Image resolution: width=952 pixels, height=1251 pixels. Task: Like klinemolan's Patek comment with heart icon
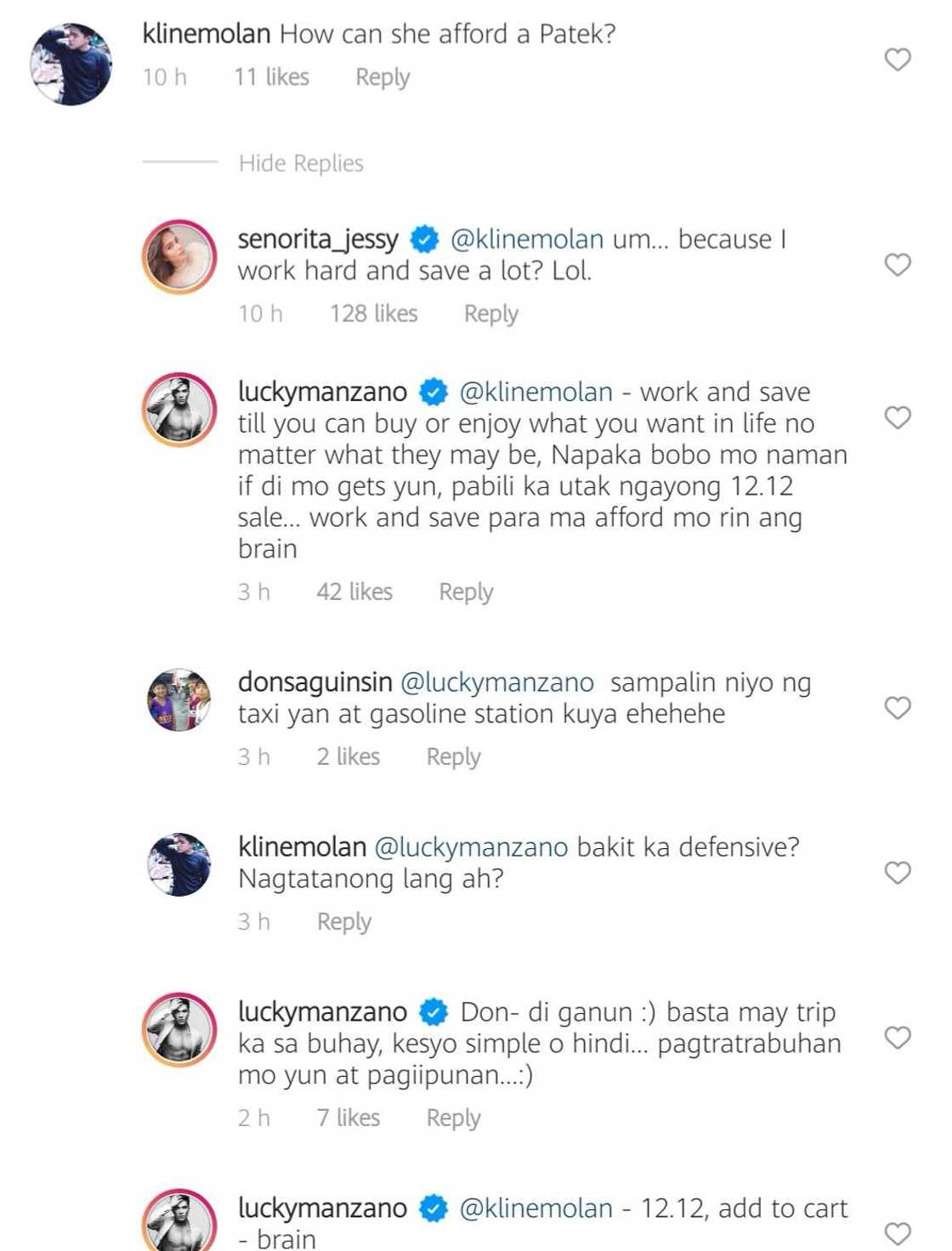tap(898, 59)
